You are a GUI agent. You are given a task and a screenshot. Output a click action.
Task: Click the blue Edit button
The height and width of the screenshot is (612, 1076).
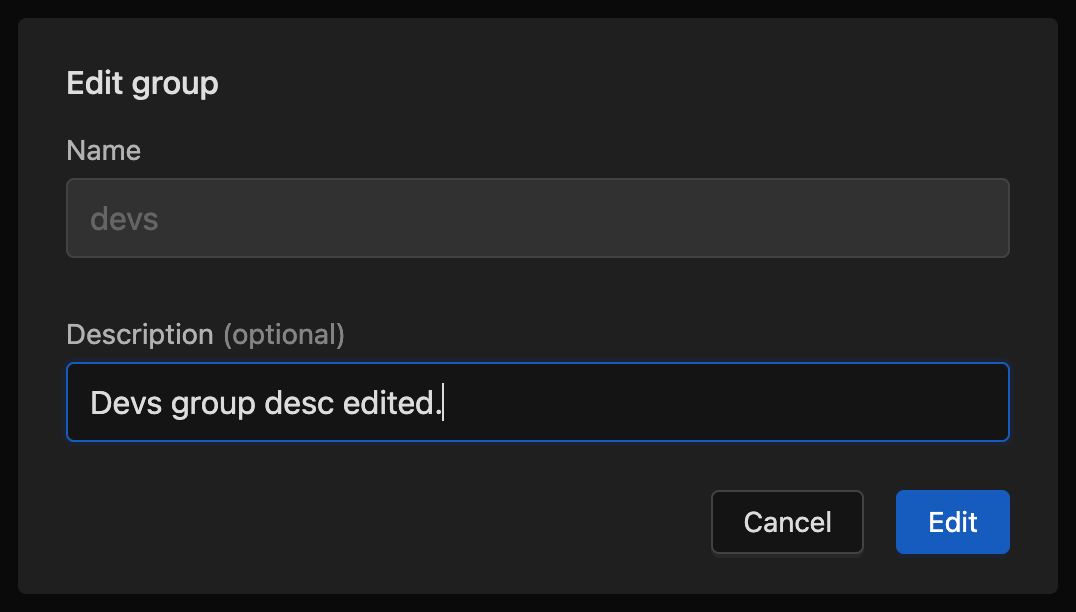pos(952,522)
